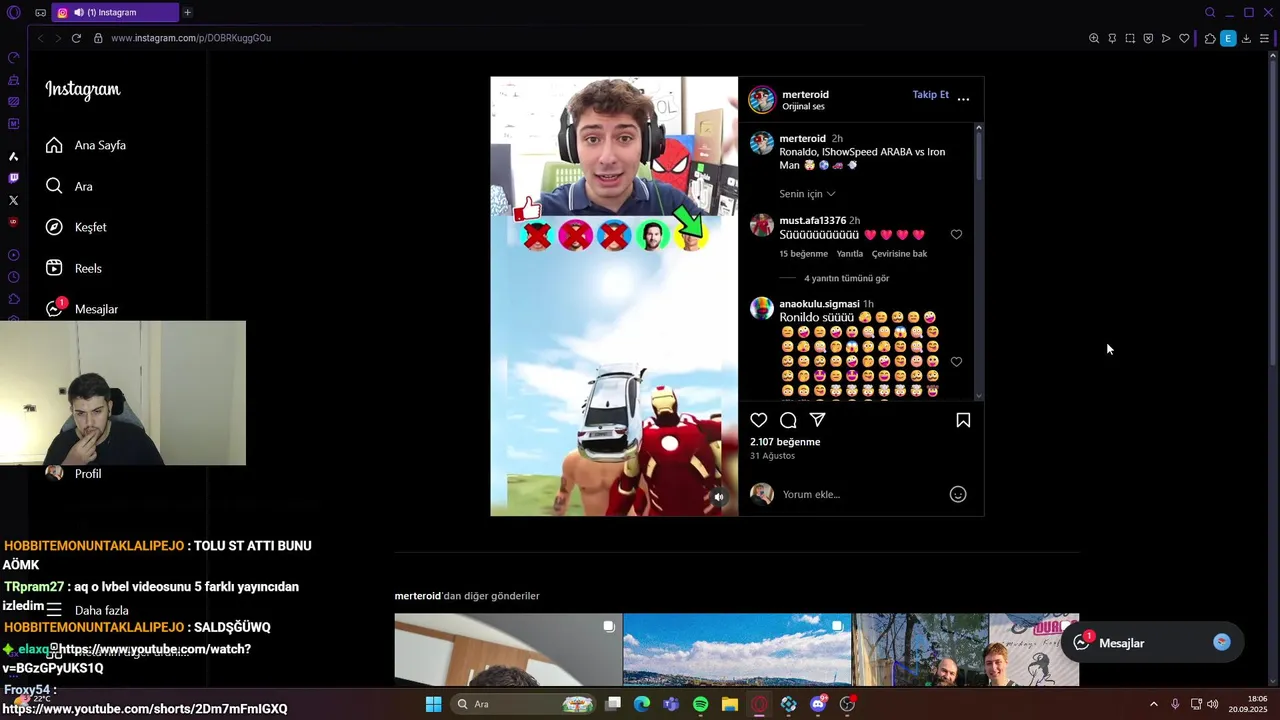The width and height of the screenshot is (1280, 720).
Task: Open X (Twitter) in Opera sidebar
Action: (x=13, y=200)
